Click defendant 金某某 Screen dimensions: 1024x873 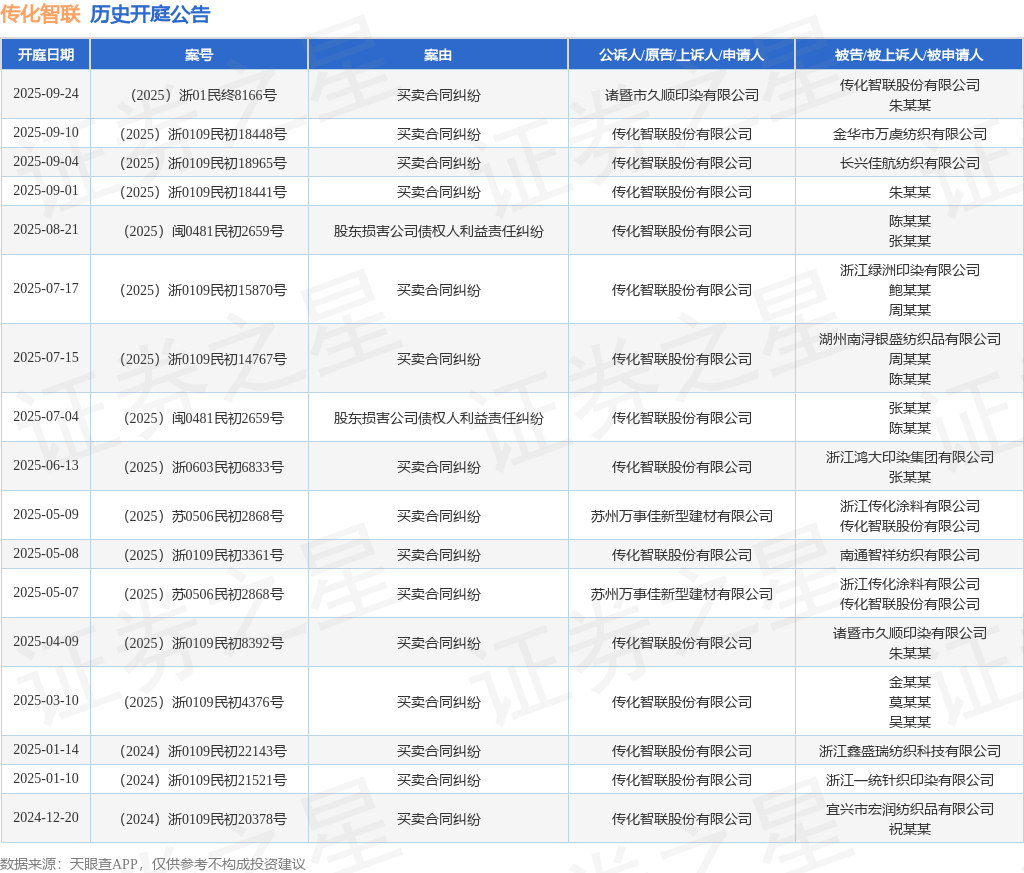click(x=910, y=682)
